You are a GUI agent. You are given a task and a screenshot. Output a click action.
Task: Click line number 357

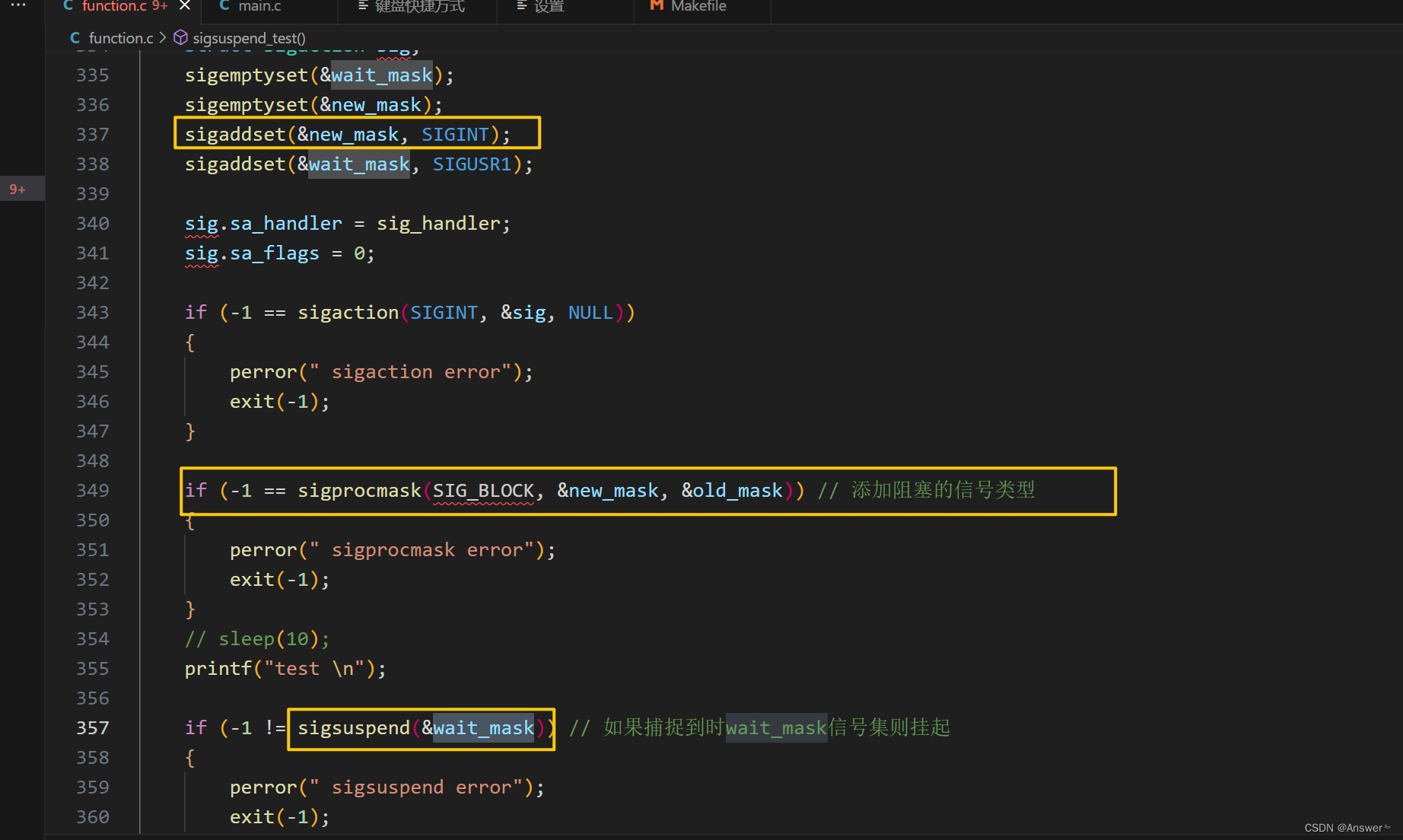tap(93, 728)
